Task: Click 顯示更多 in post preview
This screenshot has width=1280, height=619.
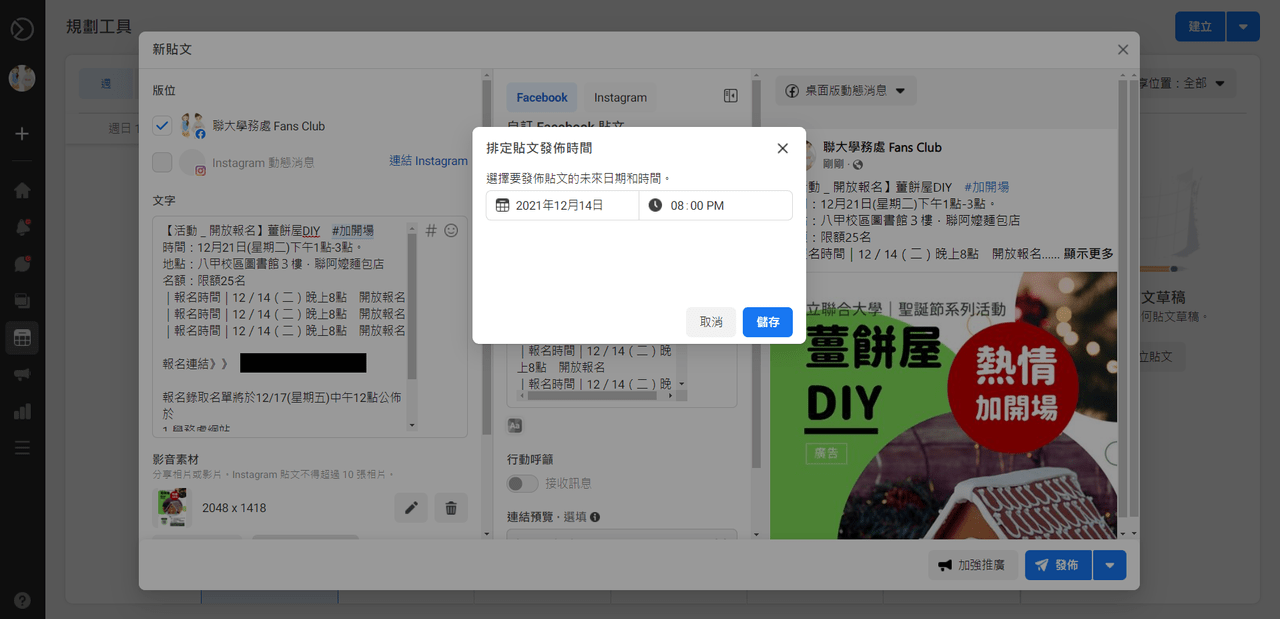Action: 1088,254
